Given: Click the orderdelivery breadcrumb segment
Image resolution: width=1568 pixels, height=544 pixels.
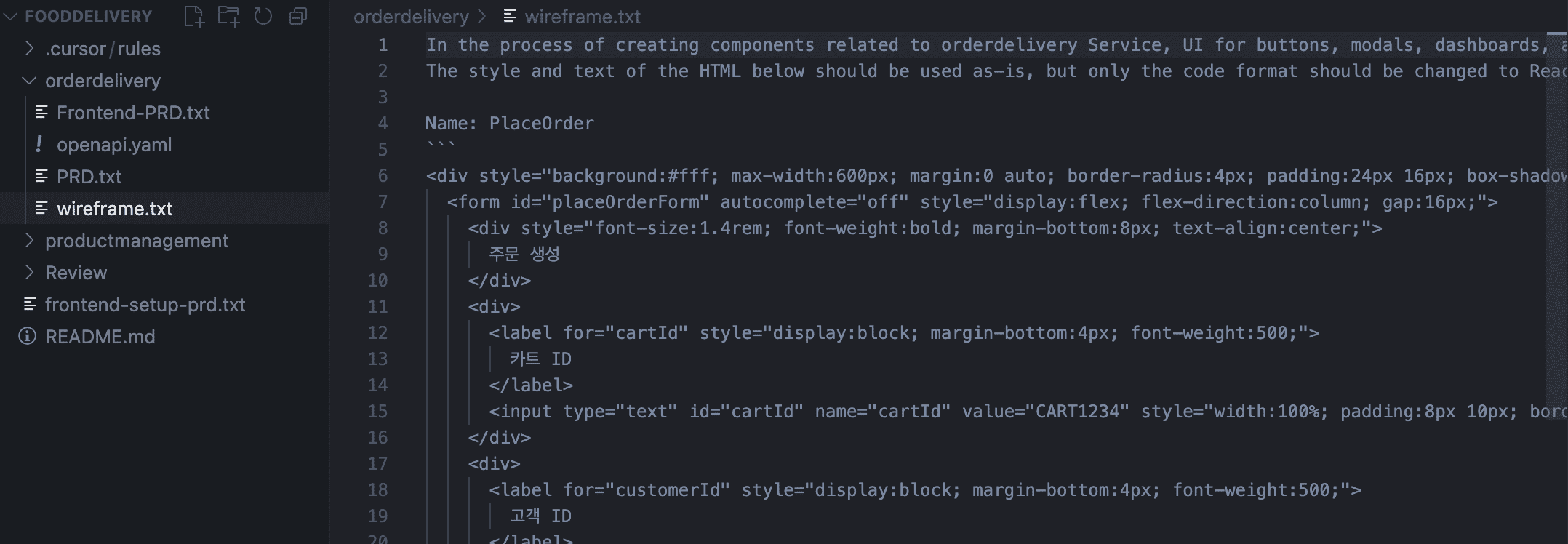Looking at the screenshot, I should click(x=411, y=16).
